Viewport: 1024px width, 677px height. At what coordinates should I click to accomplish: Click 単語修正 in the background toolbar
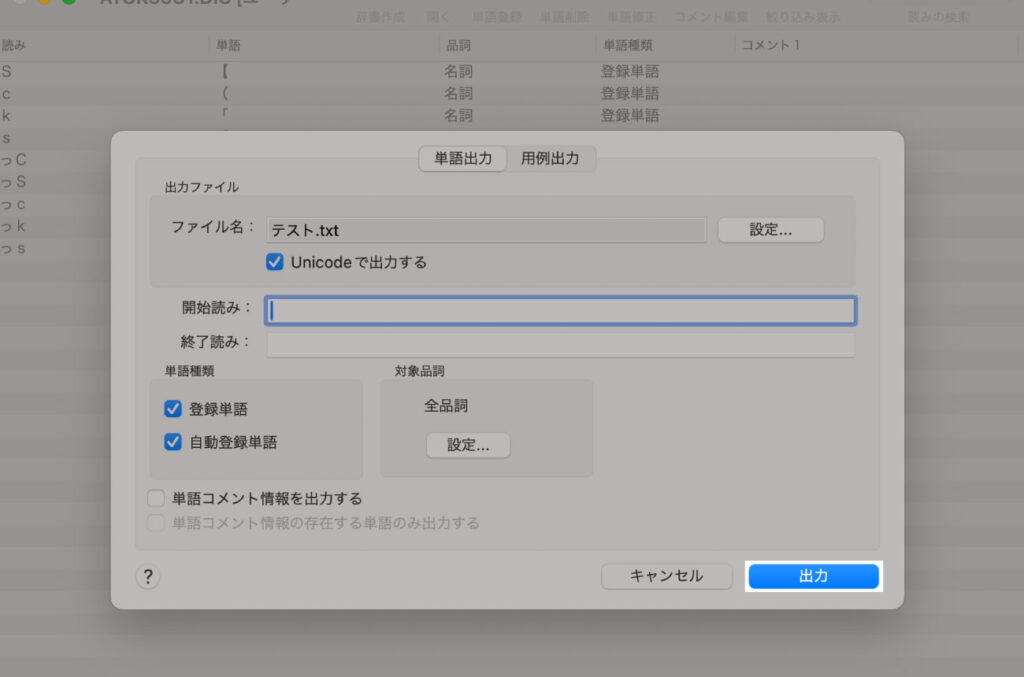[x=632, y=17]
